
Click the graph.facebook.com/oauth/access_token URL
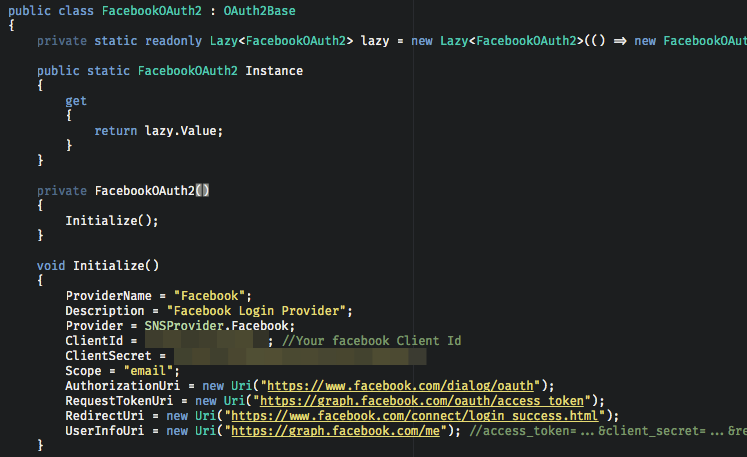click(423, 401)
